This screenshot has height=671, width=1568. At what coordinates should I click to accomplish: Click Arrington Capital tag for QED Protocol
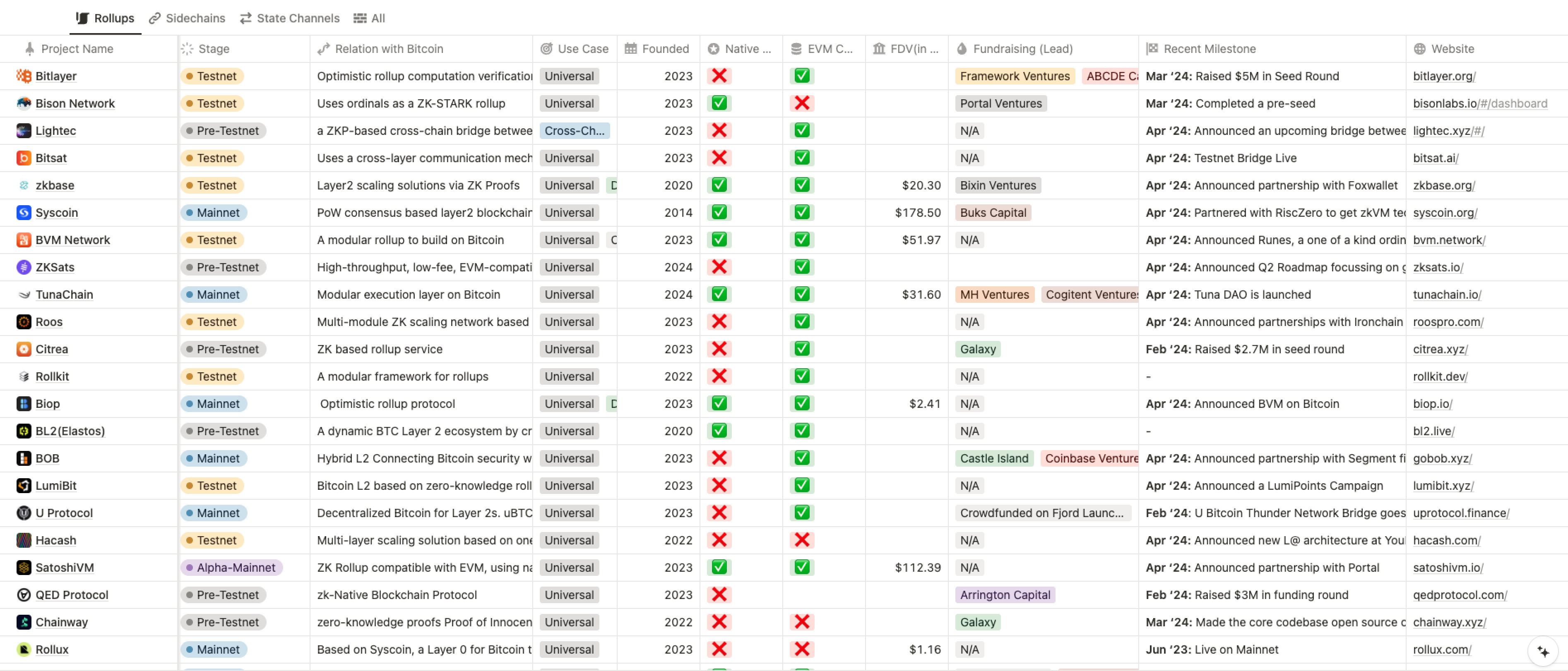coord(1005,595)
